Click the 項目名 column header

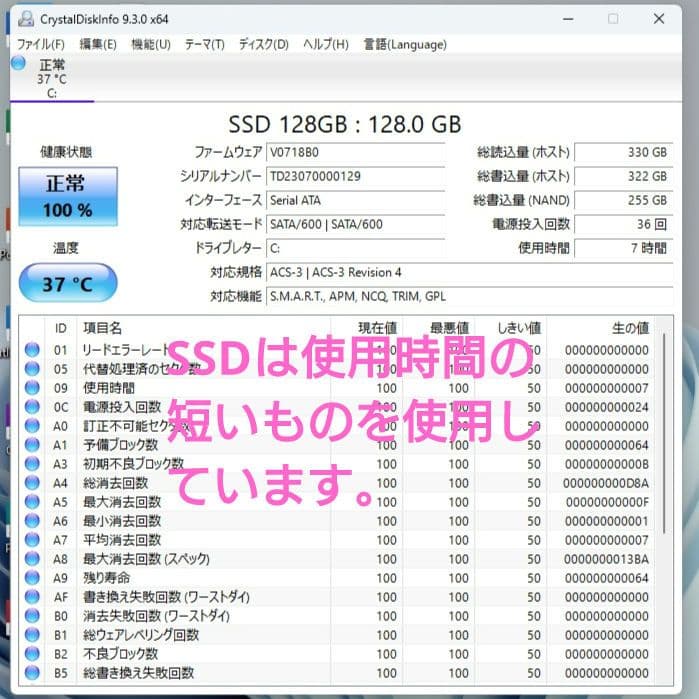(204, 329)
